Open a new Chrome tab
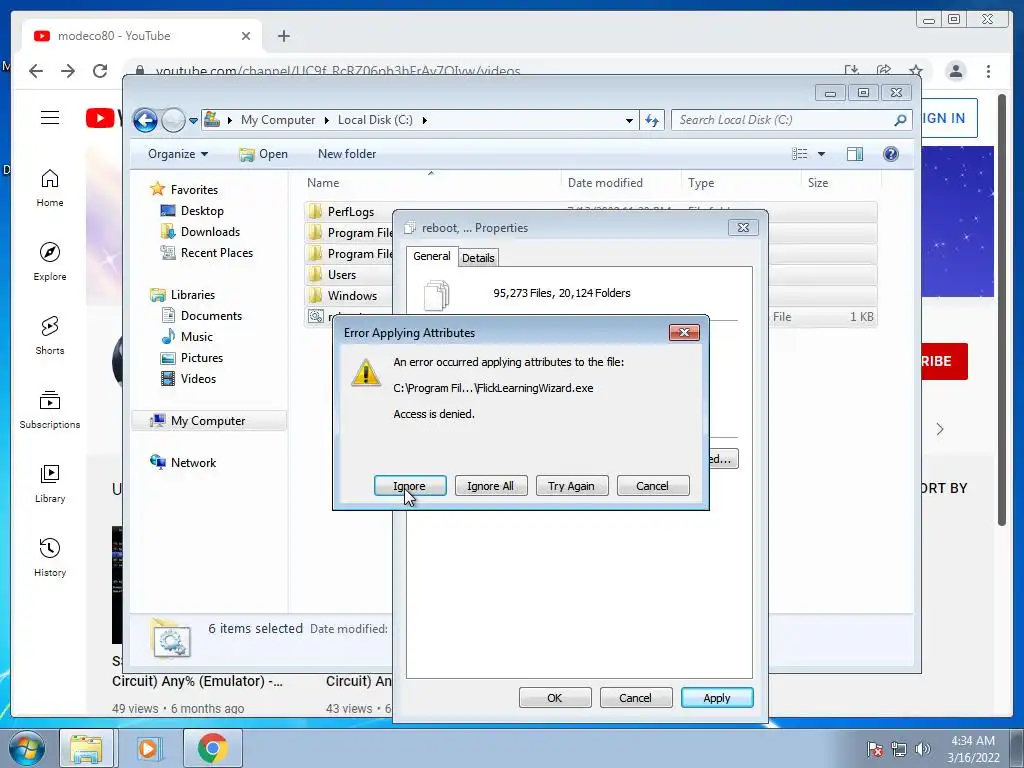Image resolution: width=1024 pixels, height=768 pixels. [283, 36]
